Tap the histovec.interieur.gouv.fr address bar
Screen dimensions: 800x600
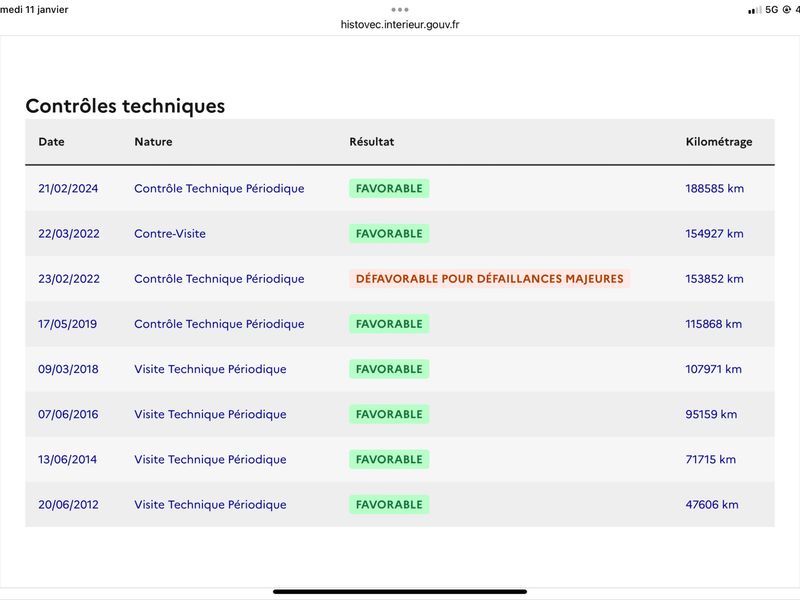[399, 24]
